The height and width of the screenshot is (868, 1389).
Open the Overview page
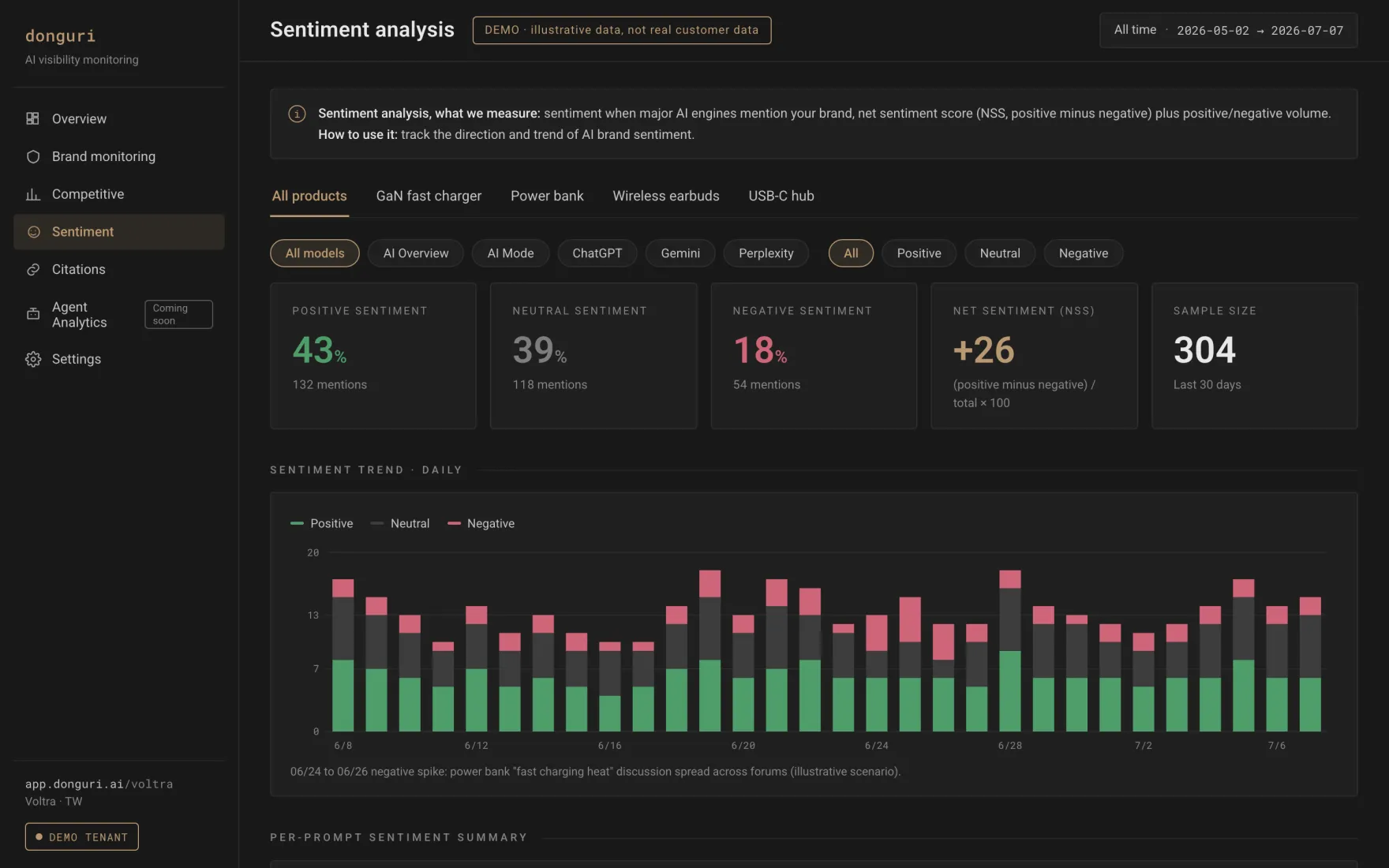coord(119,118)
